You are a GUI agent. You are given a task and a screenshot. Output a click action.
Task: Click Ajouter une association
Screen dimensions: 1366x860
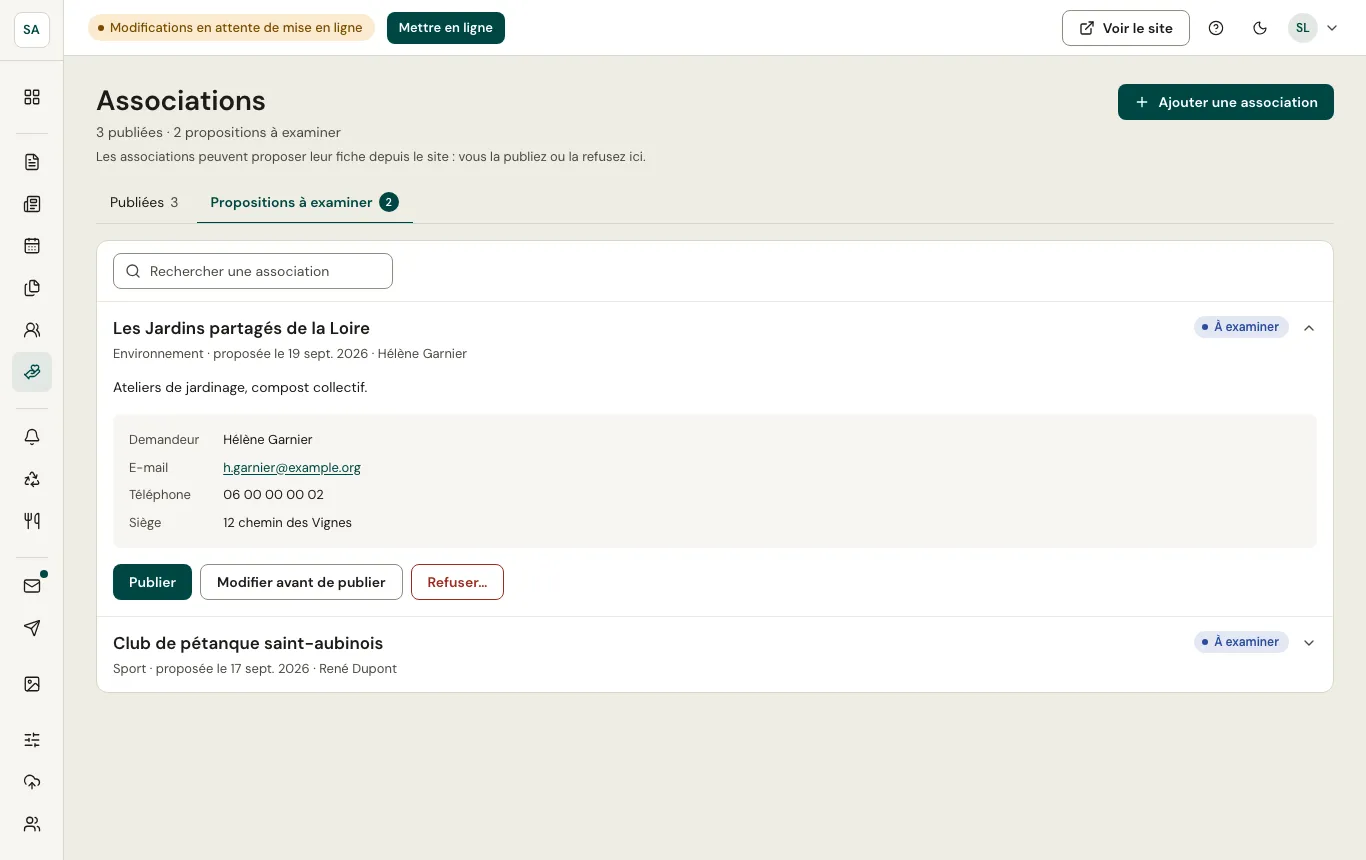1226,102
